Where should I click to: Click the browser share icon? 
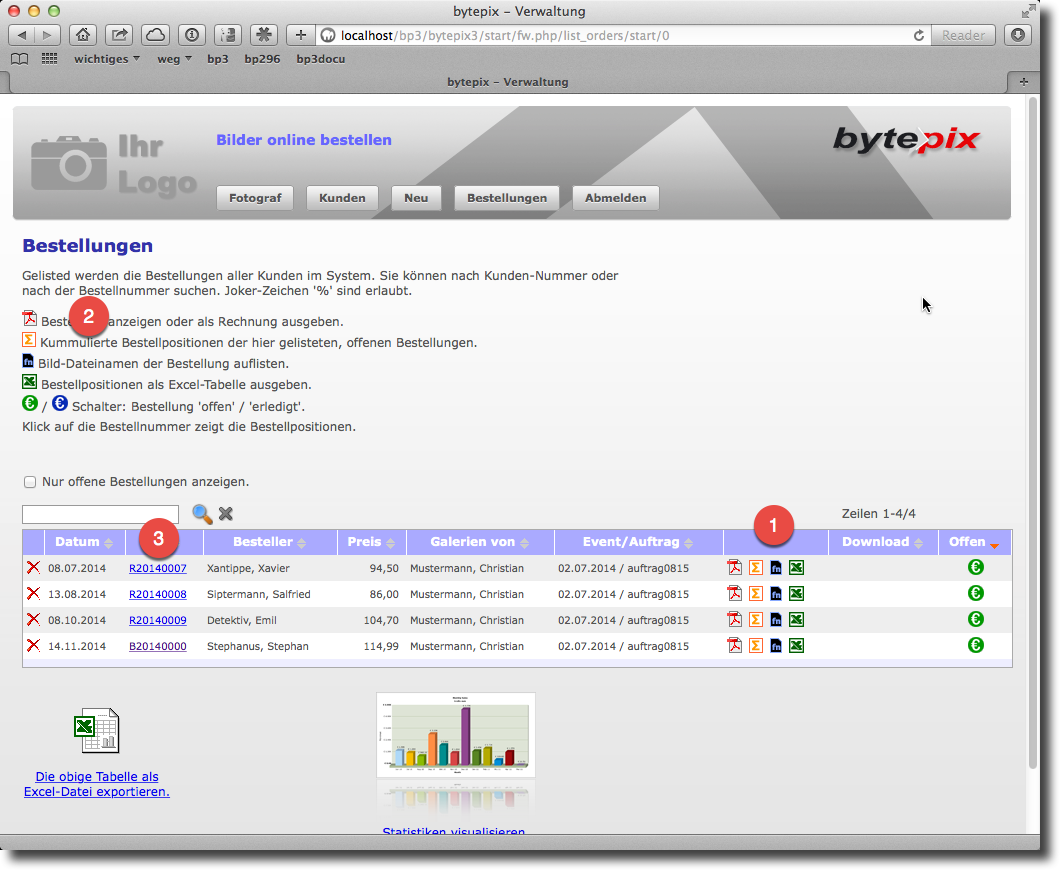click(x=119, y=34)
